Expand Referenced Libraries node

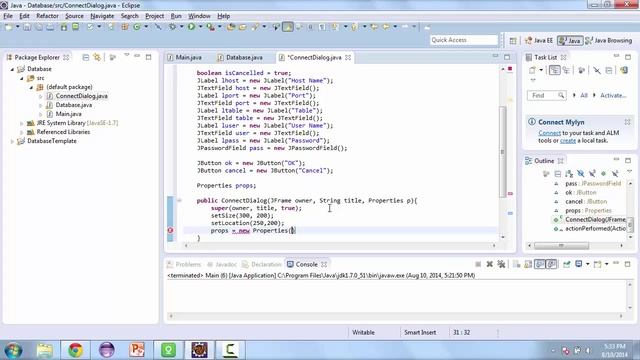click(22, 132)
